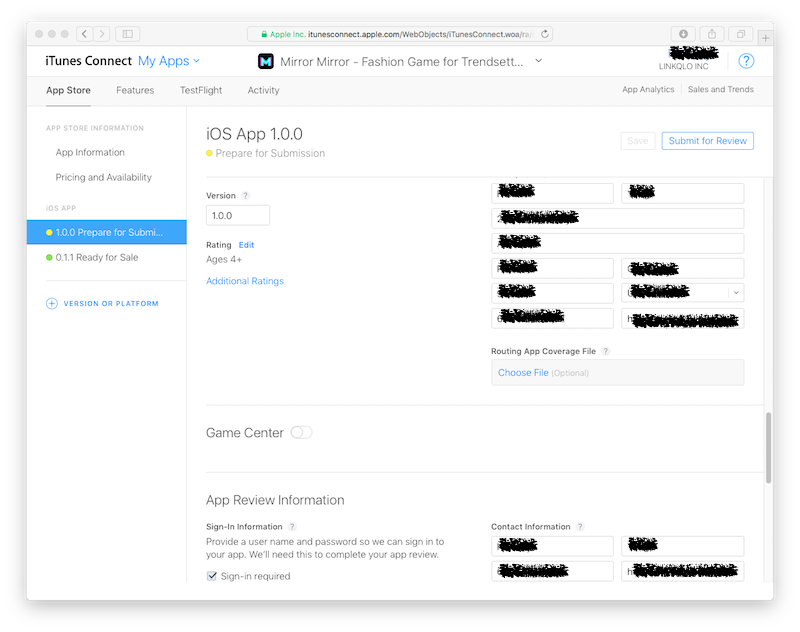Image resolution: width=800 pixels, height=632 pixels.
Task: Open the Additional Ratings link
Action: pyautogui.click(x=245, y=281)
